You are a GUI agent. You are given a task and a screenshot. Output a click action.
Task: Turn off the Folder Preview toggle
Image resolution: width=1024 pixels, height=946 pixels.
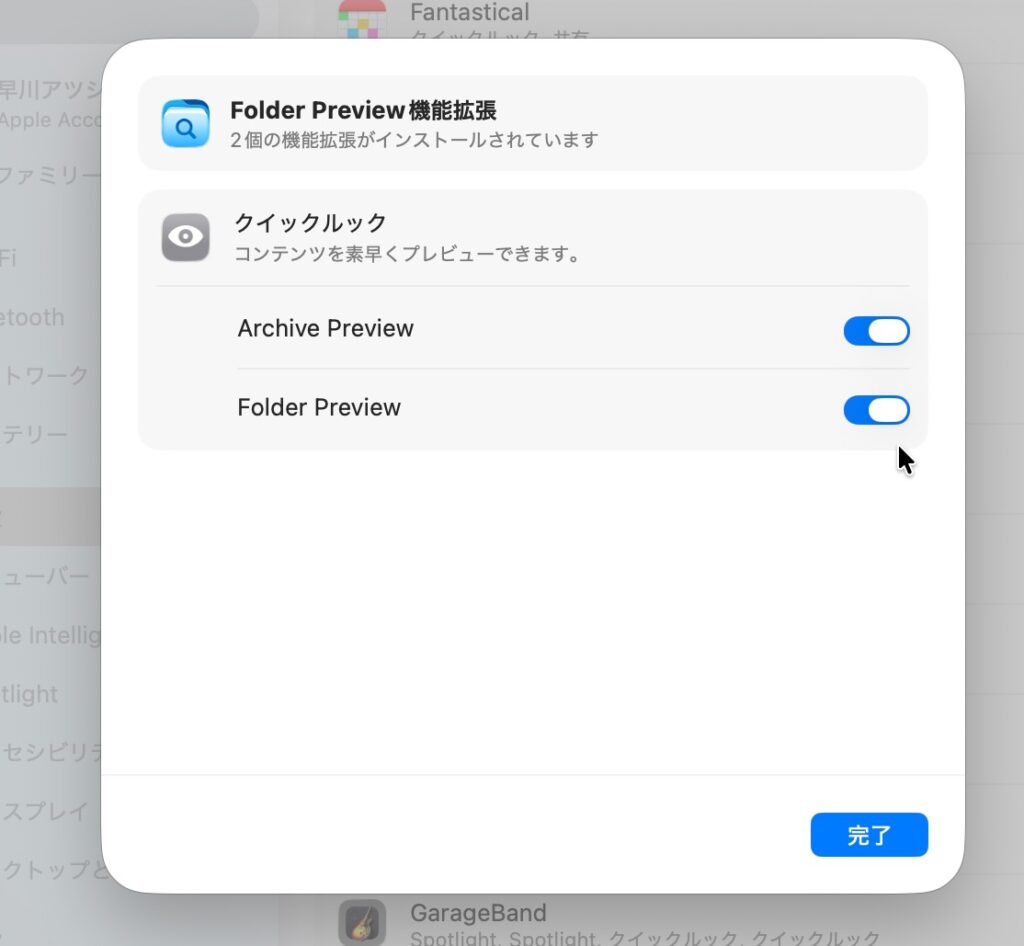(876, 410)
